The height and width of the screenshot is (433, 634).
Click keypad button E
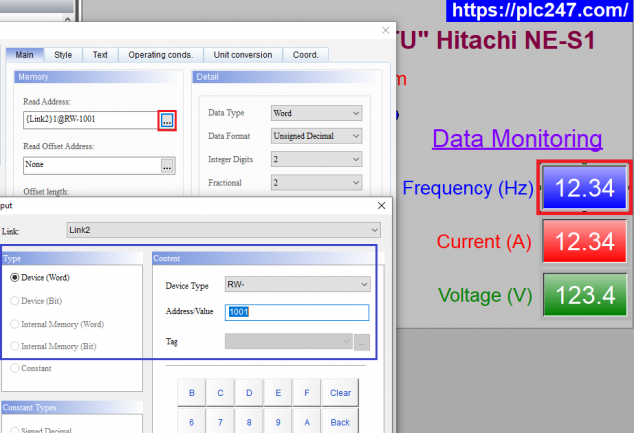click(x=278, y=393)
